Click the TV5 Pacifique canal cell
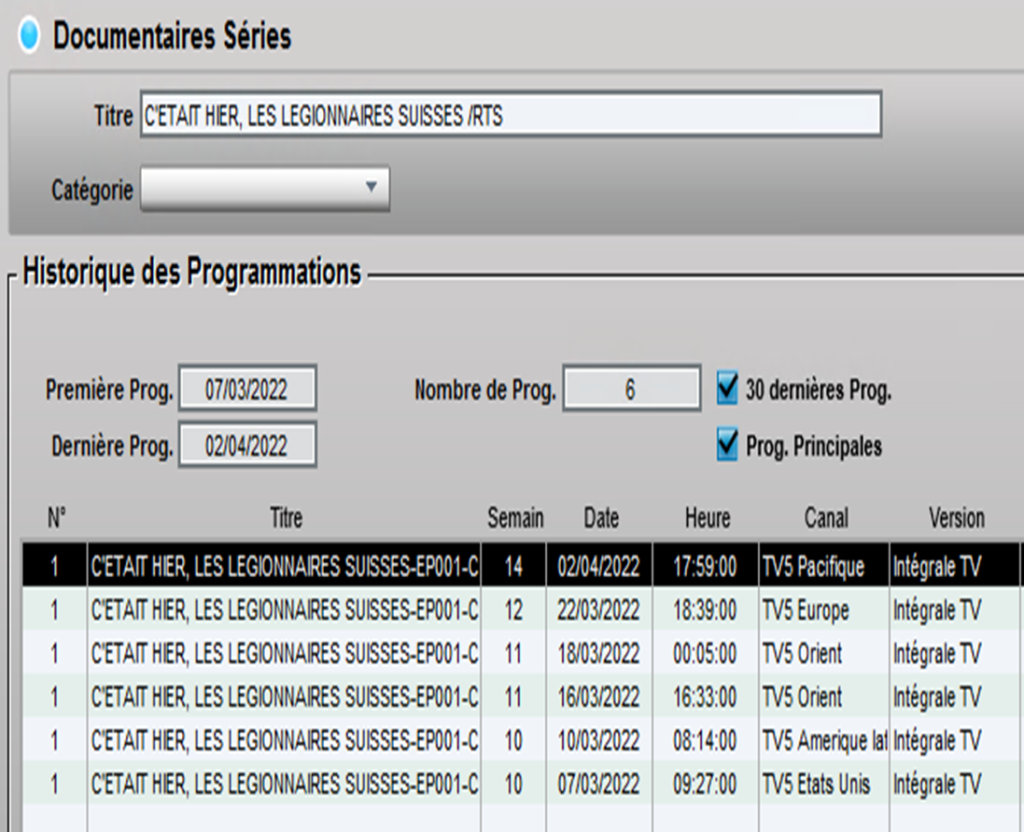 824,566
